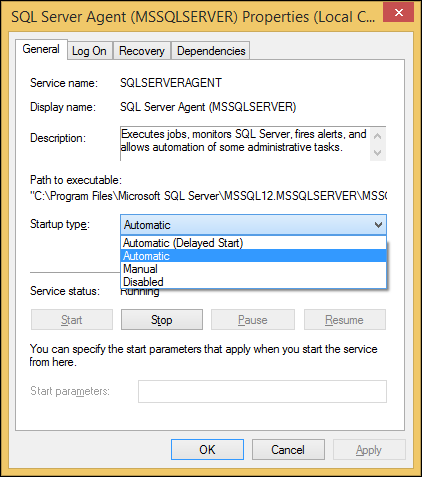The width and height of the screenshot is (422, 477).
Task: Open the Recovery tab
Action: (x=142, y=51)
